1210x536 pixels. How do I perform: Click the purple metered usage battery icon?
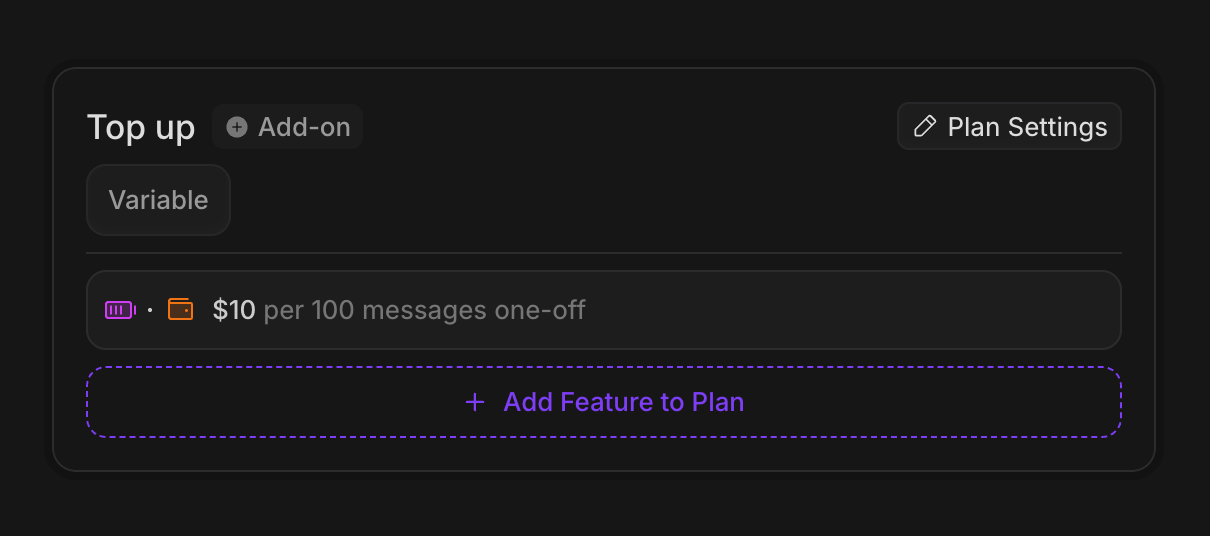point(120,310)
